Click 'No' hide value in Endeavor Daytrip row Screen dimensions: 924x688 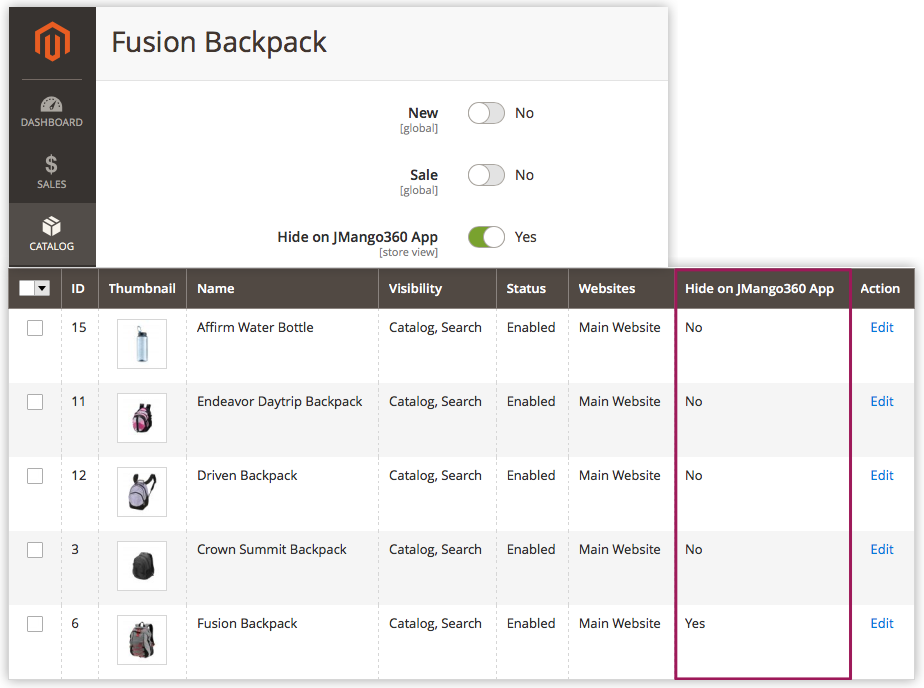pyautogui.click(x=694, y=402)
